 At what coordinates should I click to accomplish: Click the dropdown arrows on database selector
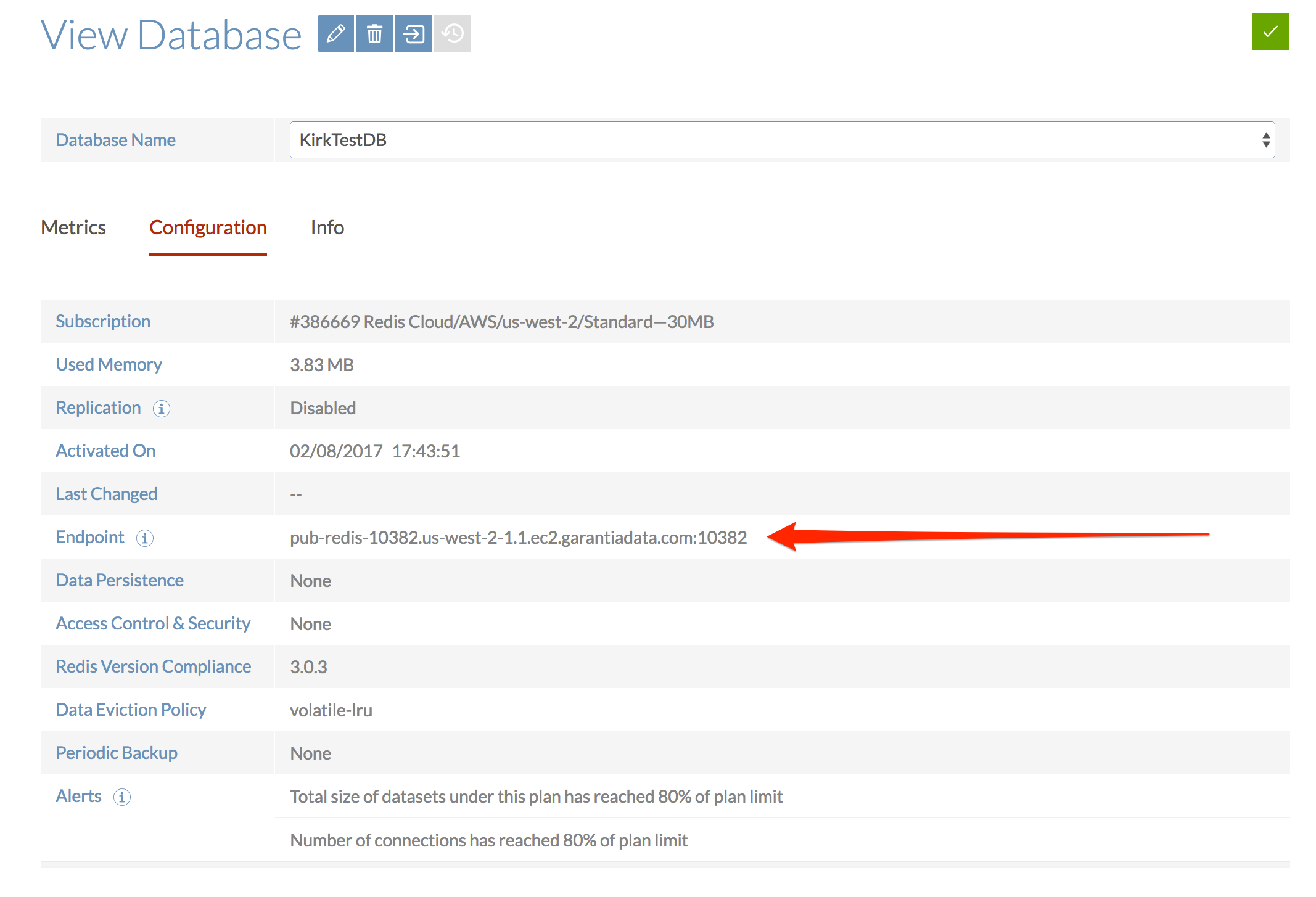pos(1265,140)
